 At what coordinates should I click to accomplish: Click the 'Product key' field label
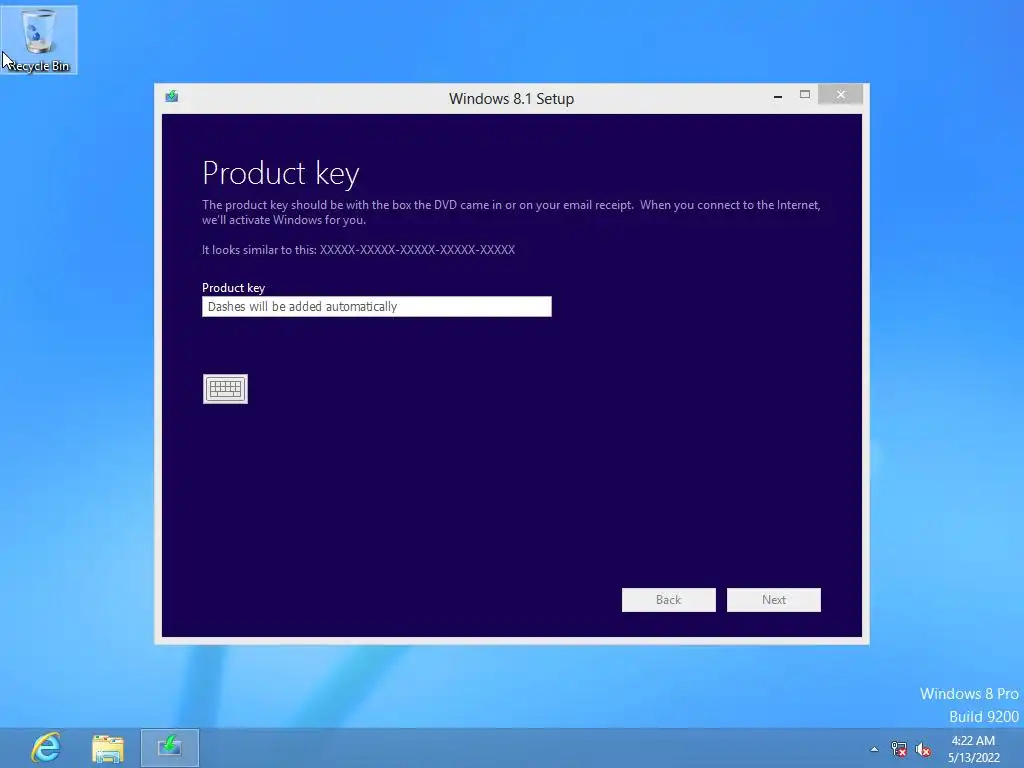tap(233, 288)
